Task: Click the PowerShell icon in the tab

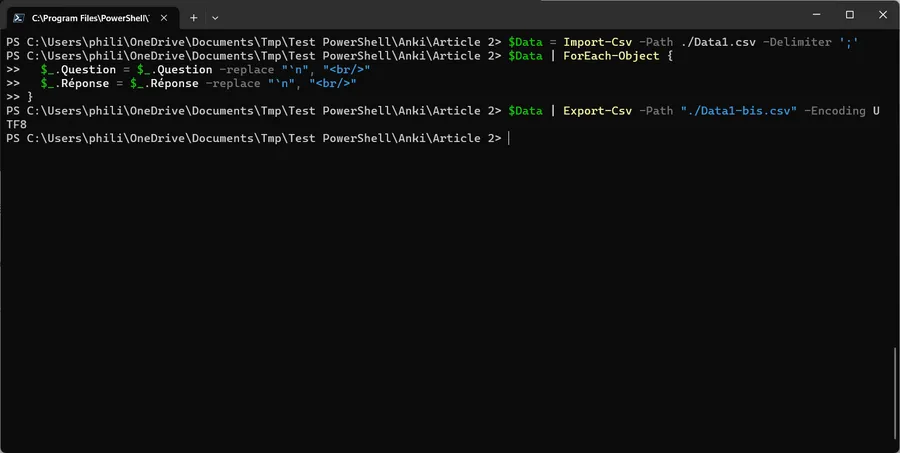Action: 17,17
